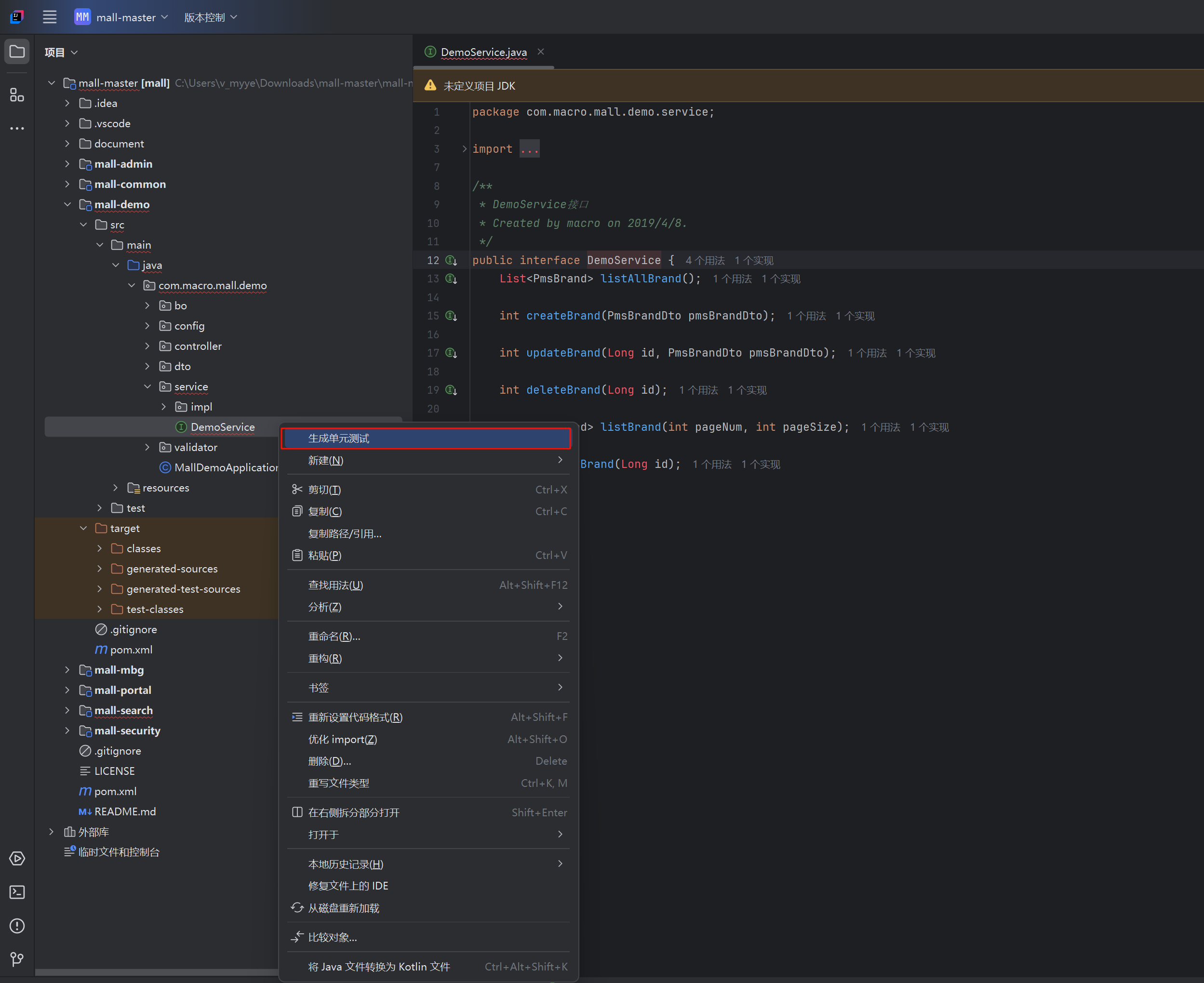Click implementation gutter icon on line 19
This screenshot has width=1204, height=983.
451,390
